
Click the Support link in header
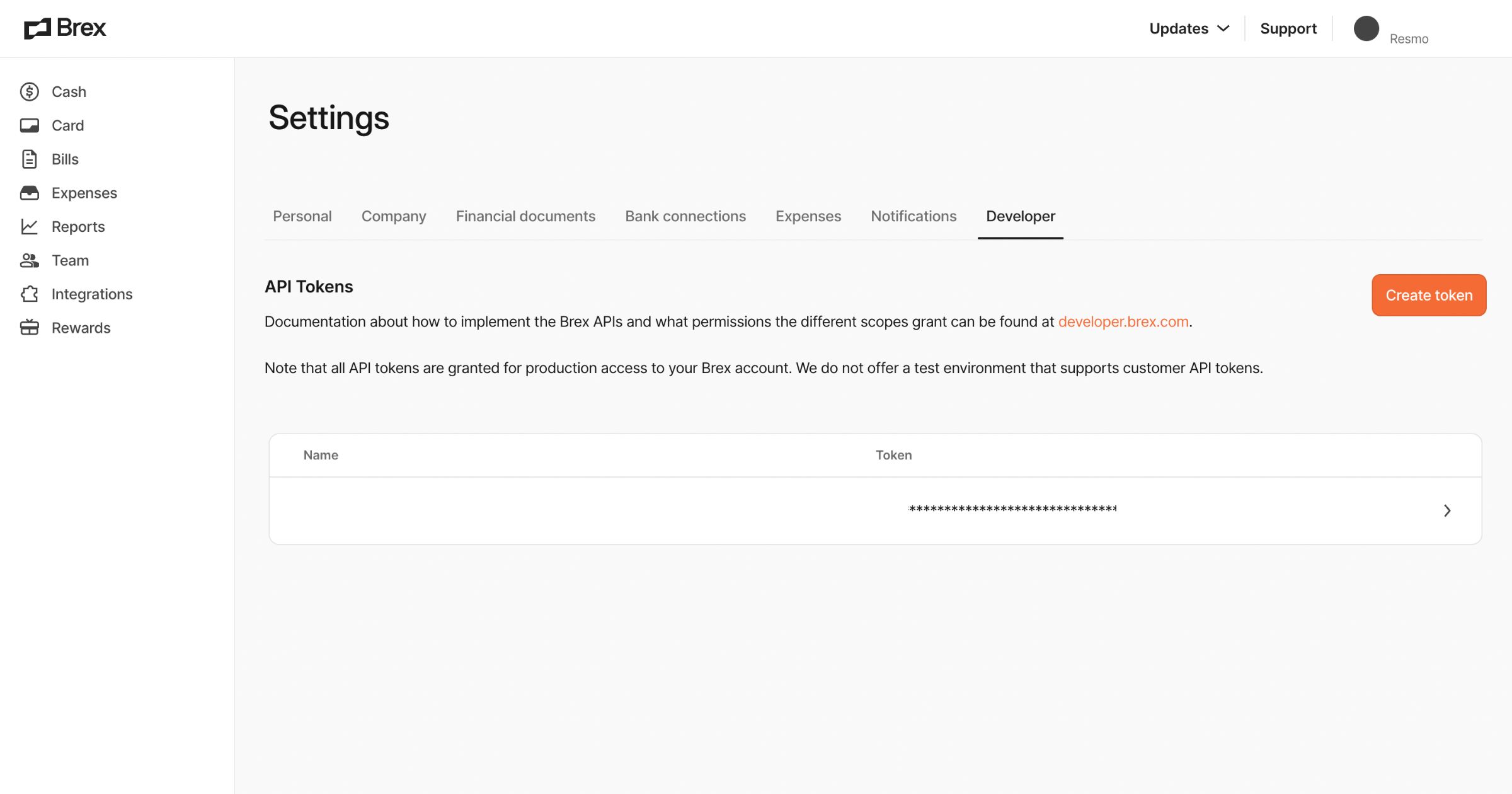pos(1288,29)
